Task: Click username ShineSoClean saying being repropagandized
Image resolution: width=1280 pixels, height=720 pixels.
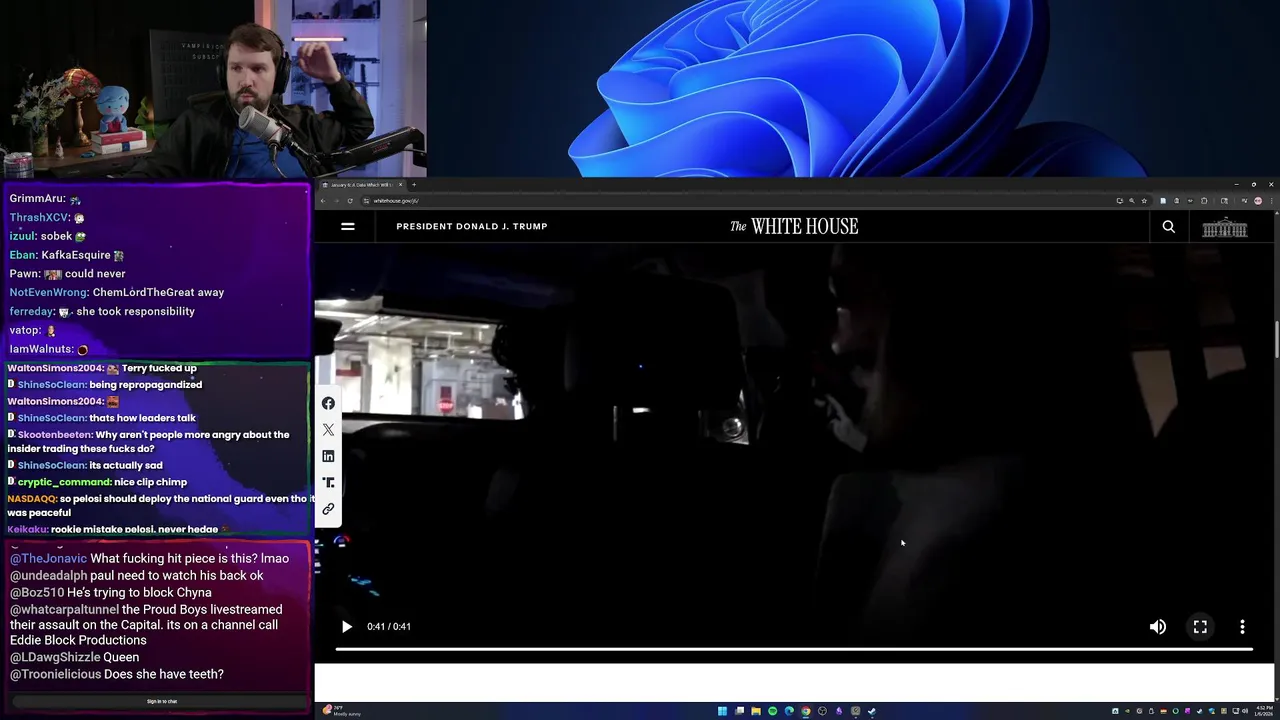Action: (52, 385)
